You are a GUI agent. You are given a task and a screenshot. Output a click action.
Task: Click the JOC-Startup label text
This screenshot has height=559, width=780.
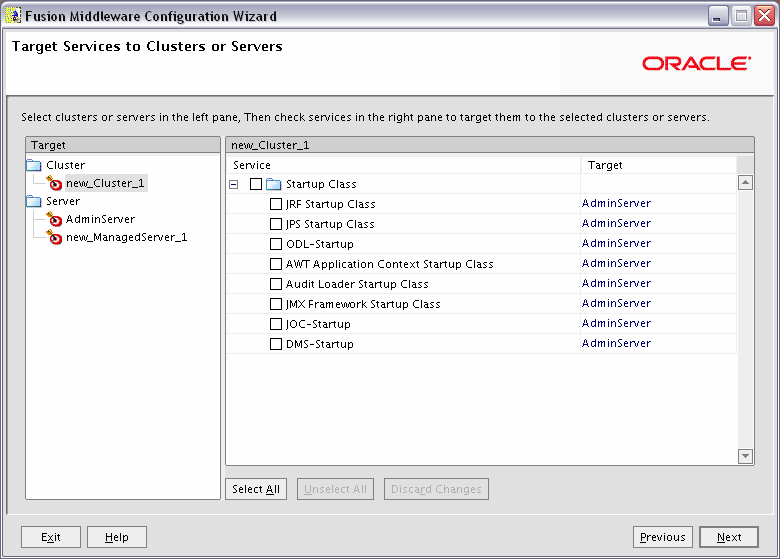pos(318,324)
